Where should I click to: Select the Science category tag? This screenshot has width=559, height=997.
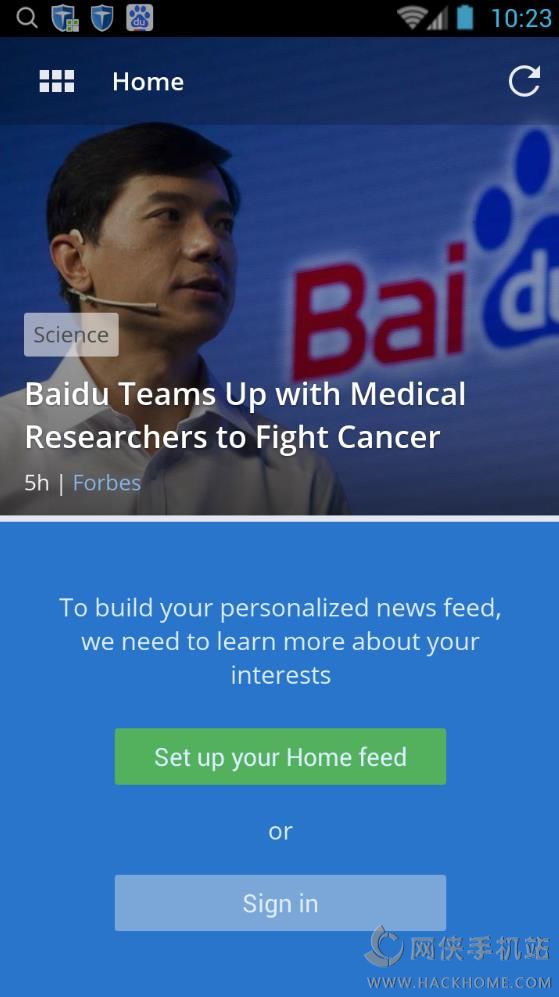[x=71, y=334]
